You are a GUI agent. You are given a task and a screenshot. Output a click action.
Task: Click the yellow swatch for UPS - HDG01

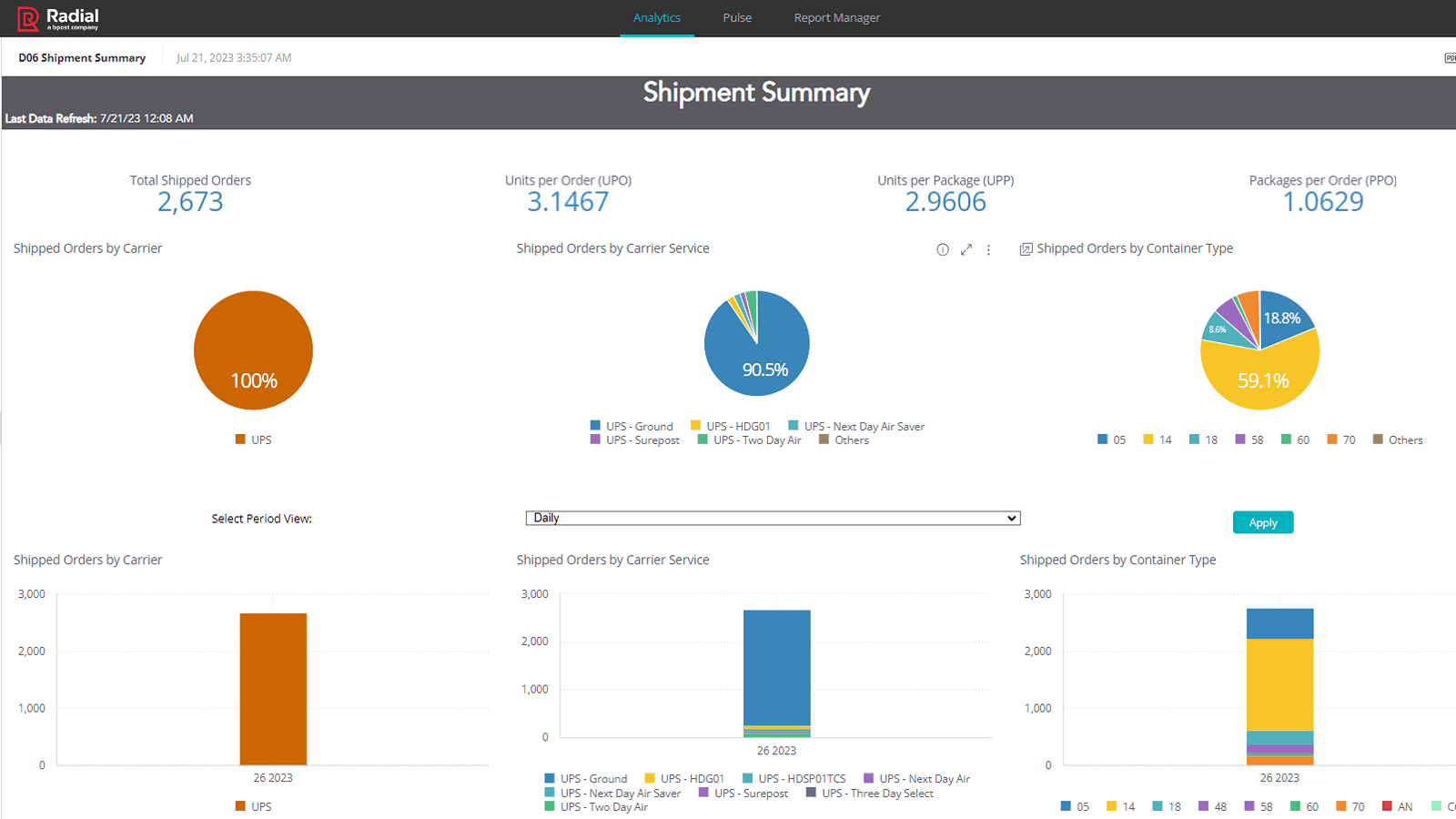coord(696,425)
